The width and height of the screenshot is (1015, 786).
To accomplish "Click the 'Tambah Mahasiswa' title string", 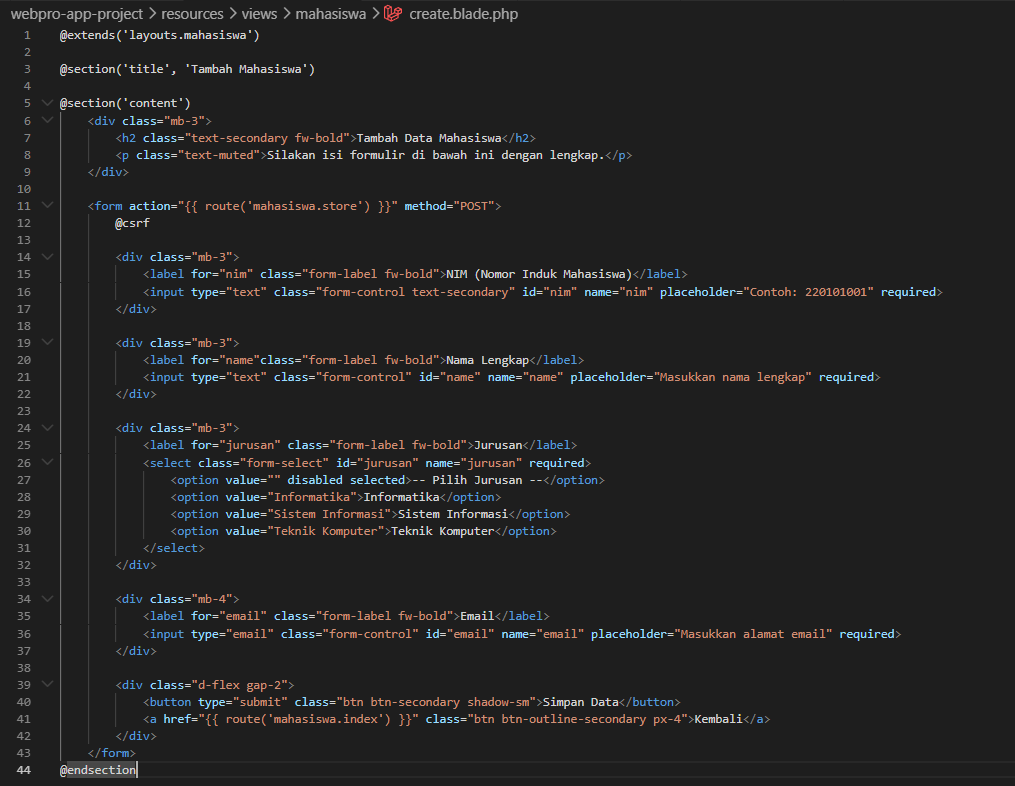I will (247, 69).
